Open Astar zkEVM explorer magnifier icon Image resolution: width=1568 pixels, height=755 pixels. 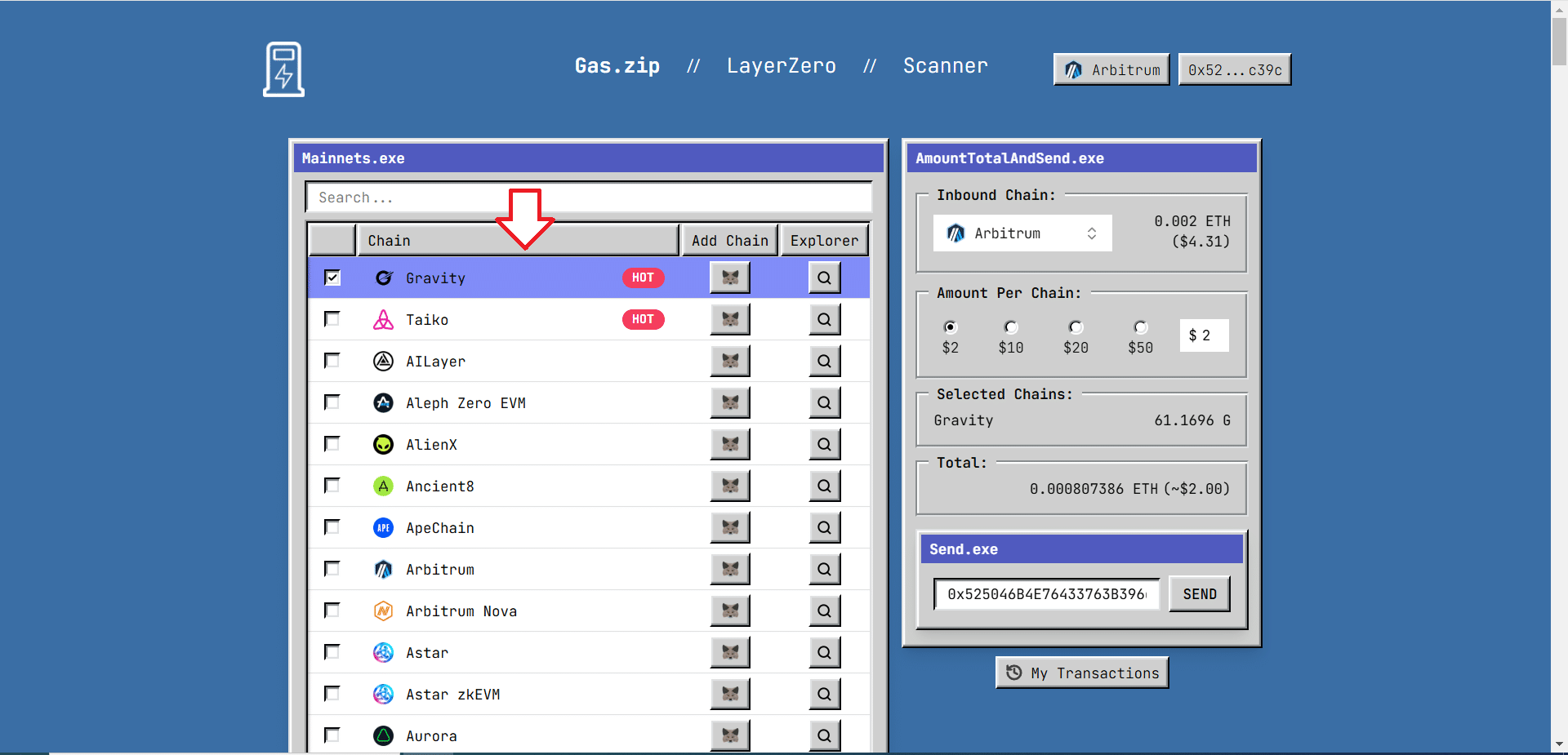pos(825,694)
